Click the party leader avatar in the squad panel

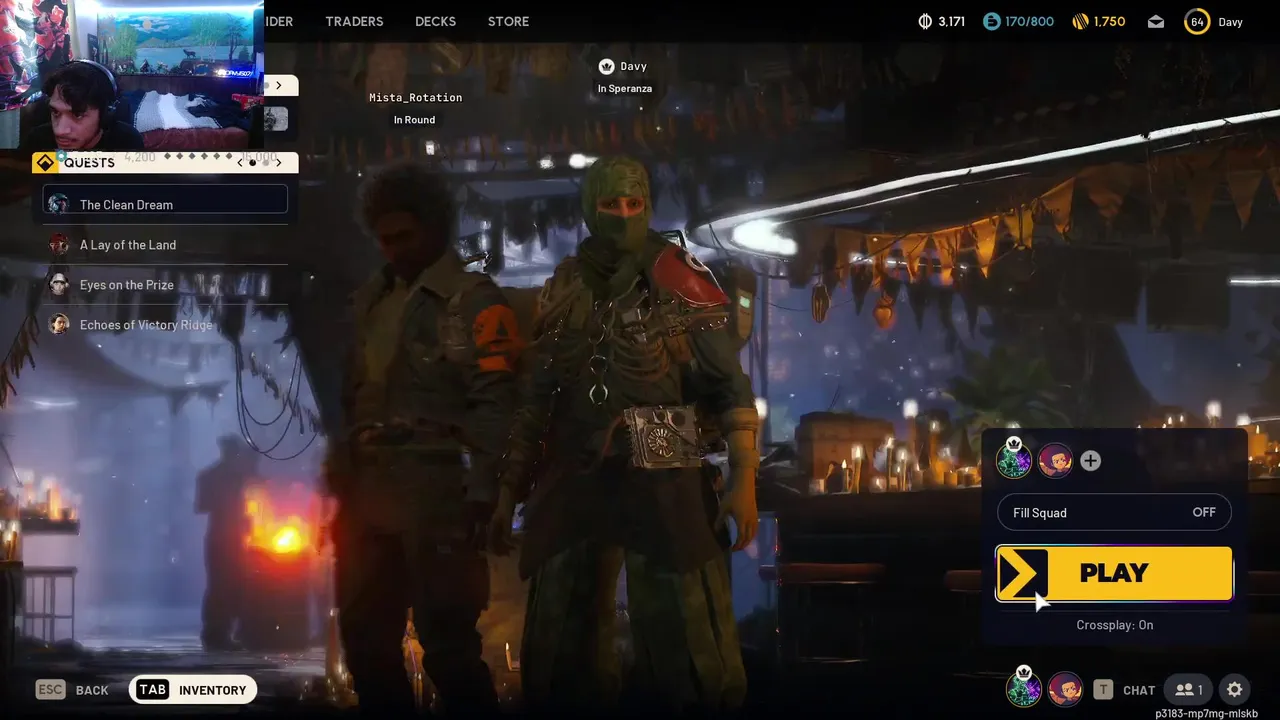(1014, 460)
